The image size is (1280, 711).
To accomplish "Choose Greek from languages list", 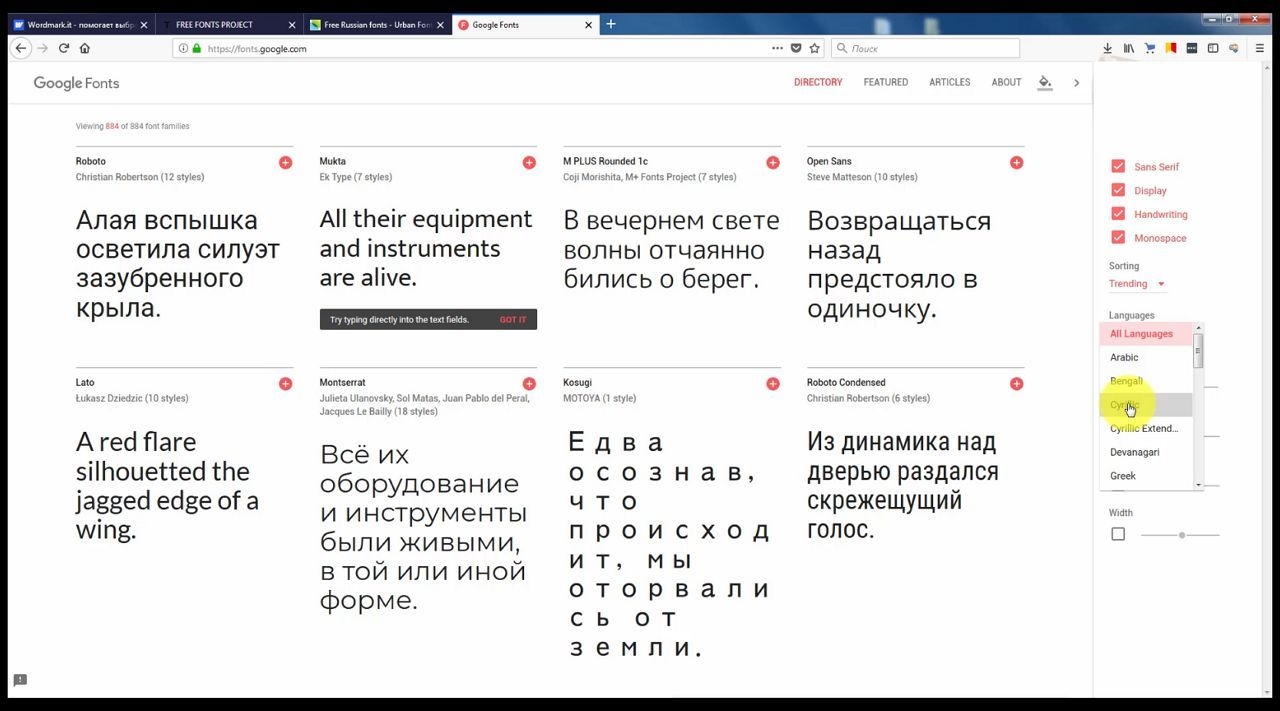I will click(1146, 476).
